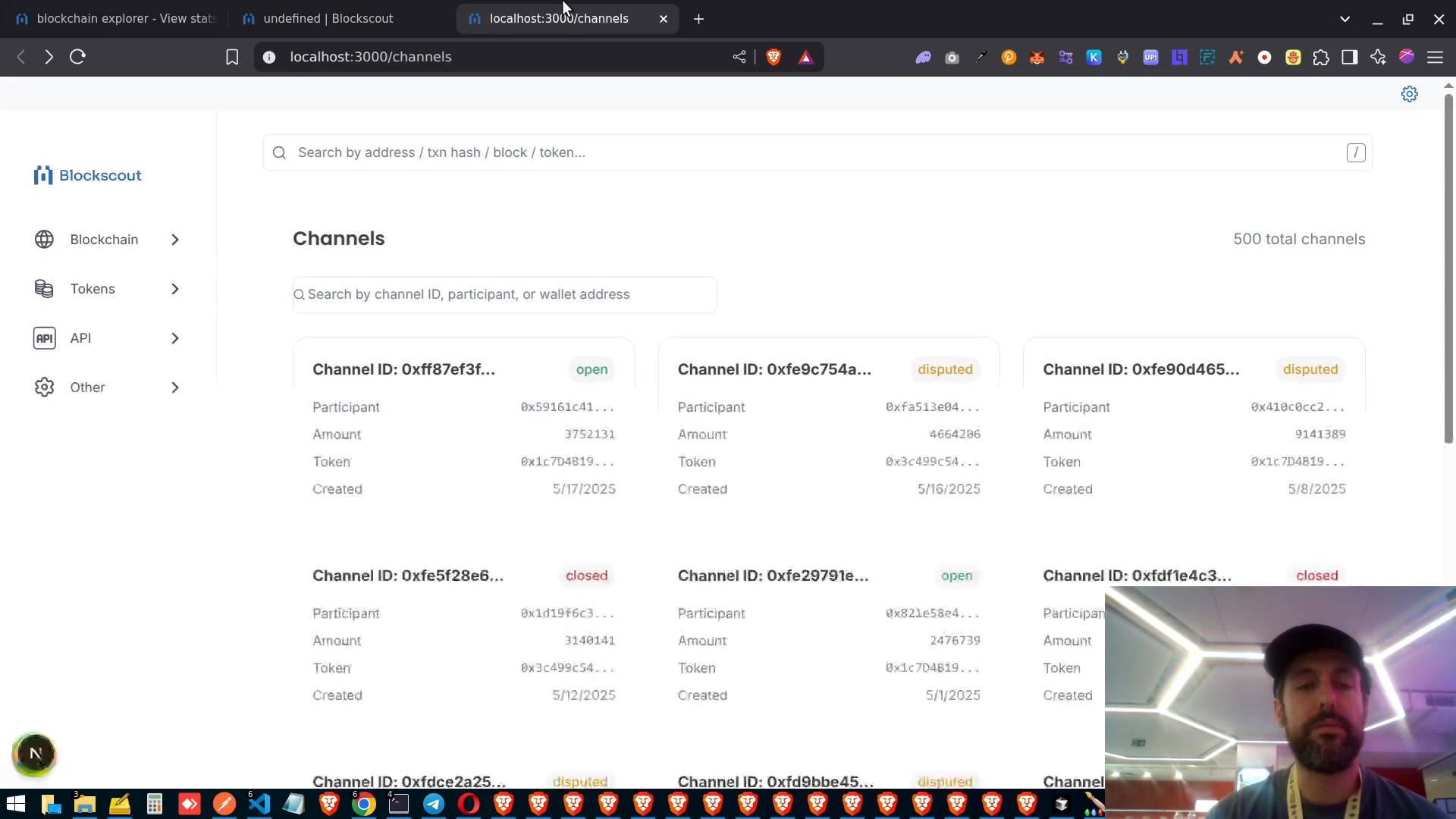Click the closed badge on channel 0xfe5f28e6
Screen dimensions: 1456x819
[x=586, y=576]
